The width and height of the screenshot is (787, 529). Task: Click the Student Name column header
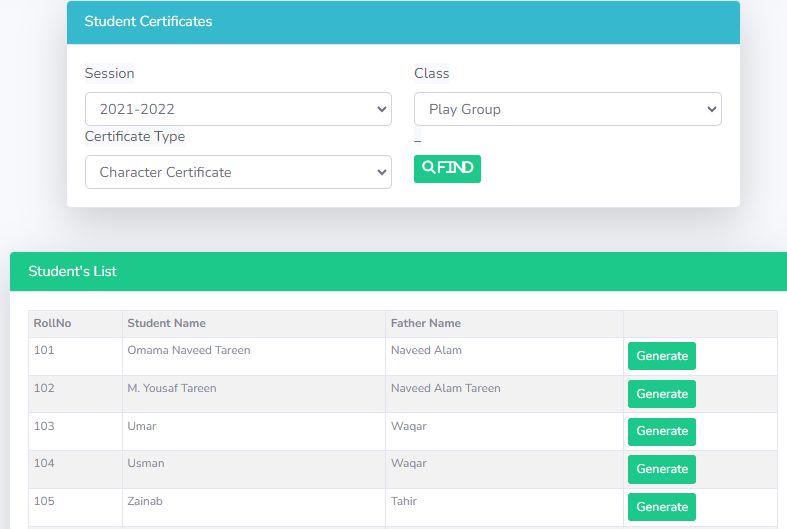[x=166, y=323]
